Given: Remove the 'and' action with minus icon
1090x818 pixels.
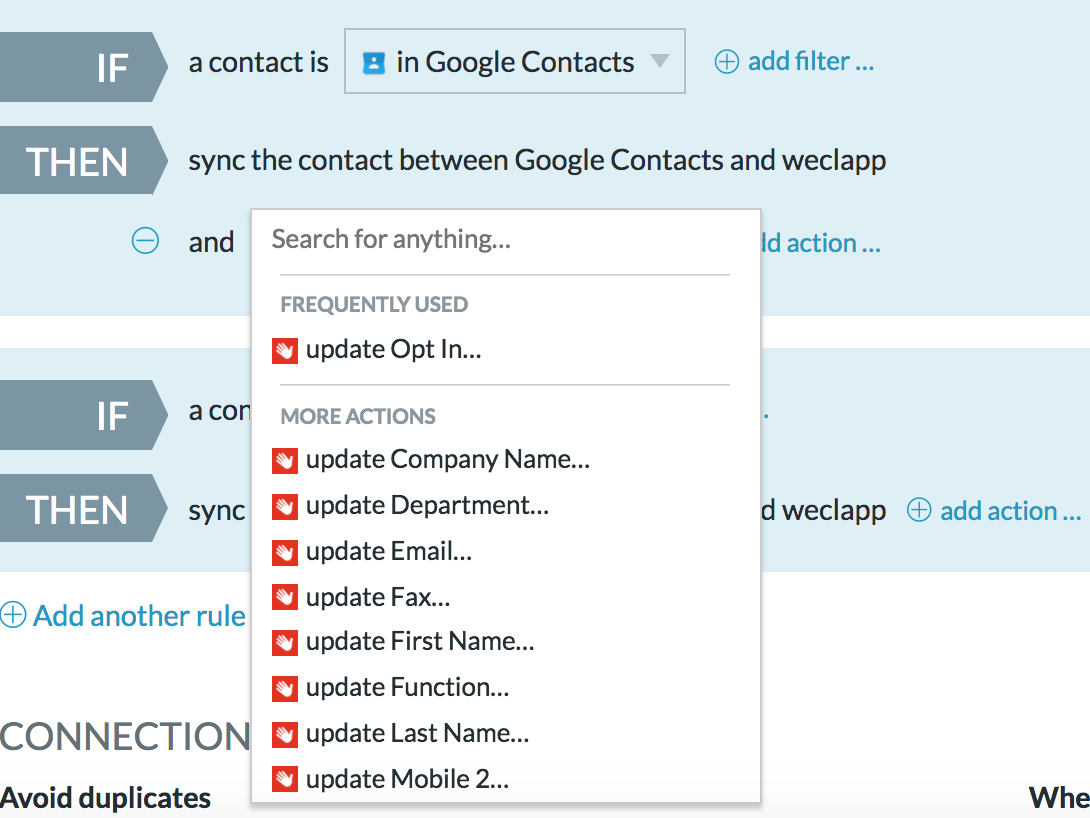Looking at the screenshot, I should pos(145,241).
